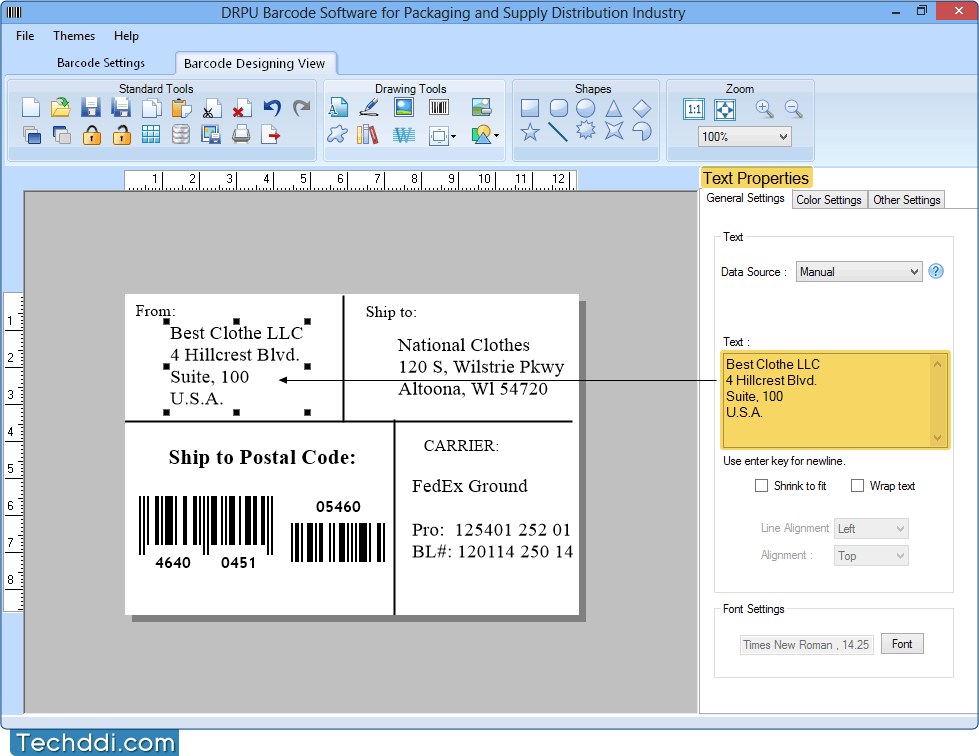Viewport: 979px width, 756px height.
Task: Select the Barcode Designing View tab
Action: point(254,63)
